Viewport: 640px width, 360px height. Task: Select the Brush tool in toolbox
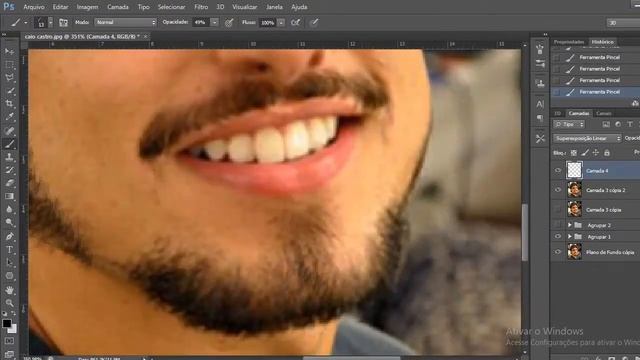pos(9,144)
